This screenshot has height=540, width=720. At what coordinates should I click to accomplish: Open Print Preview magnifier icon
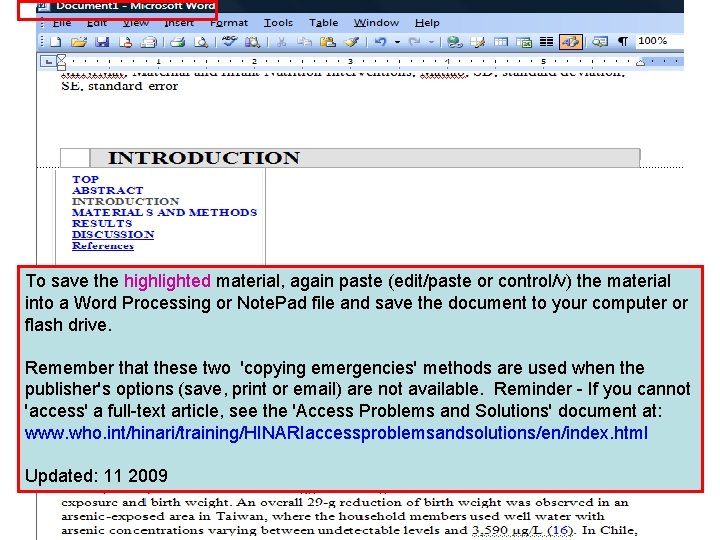[x=201, y=42]
